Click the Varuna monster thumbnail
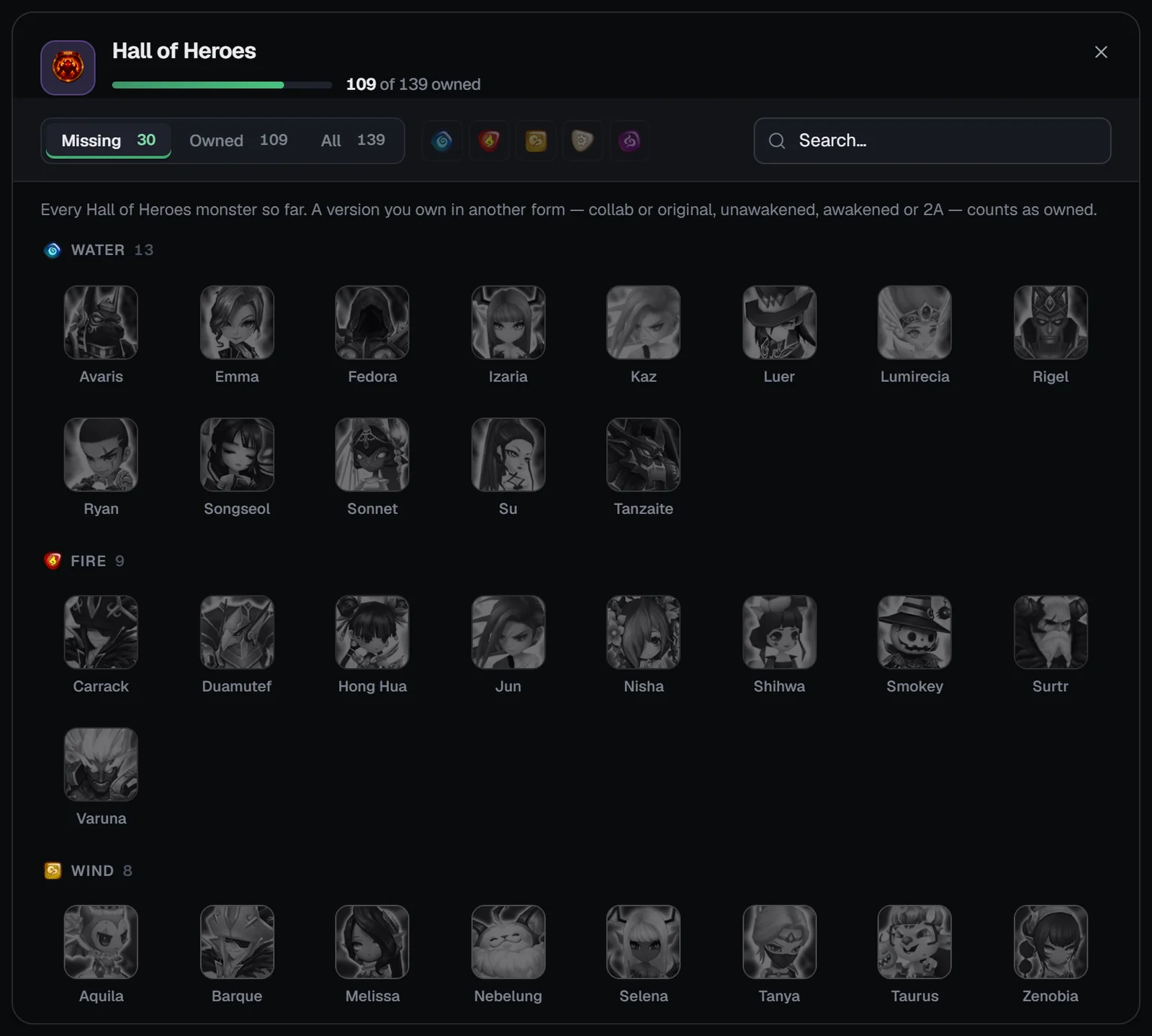The image size is (1152, 1036). coord(101,765)
